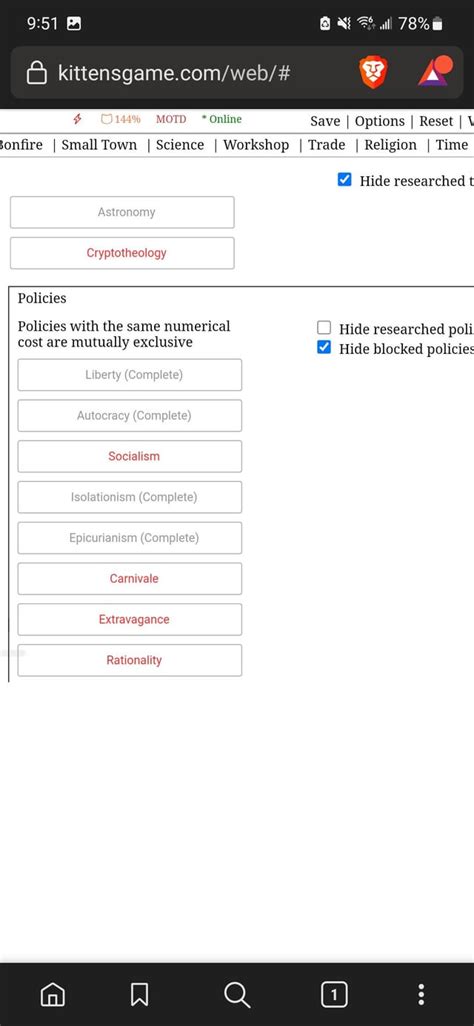This screenshot has height=1026, width=474.
Task: Open the Brave rewards triangle icon
Action: (435, 72)
